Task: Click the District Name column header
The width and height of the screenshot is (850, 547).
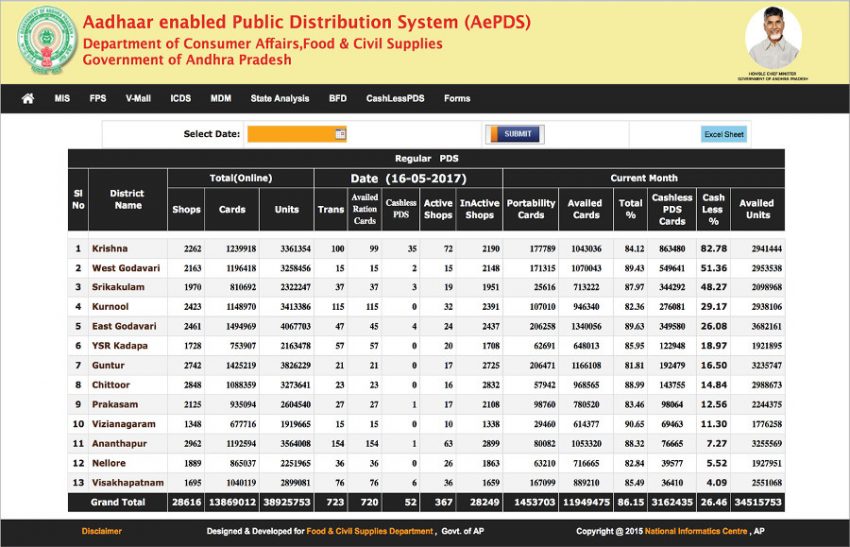Action: (127, 200)
